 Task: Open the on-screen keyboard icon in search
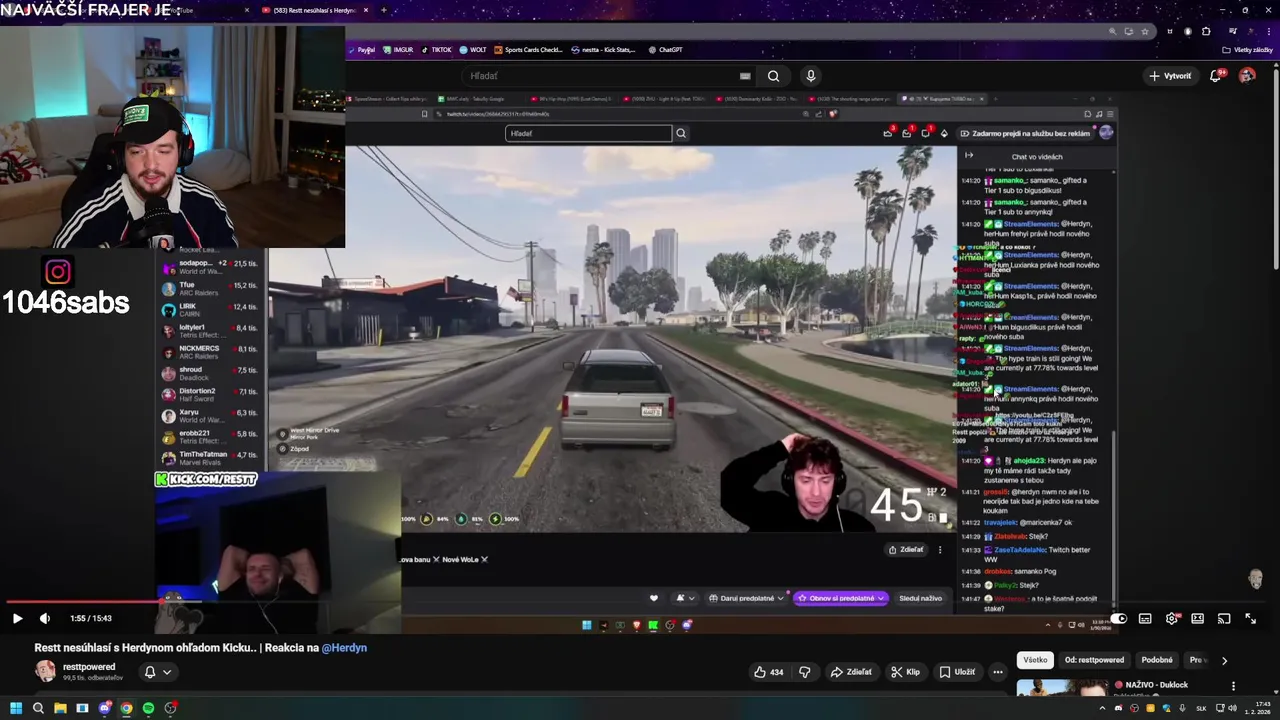coord(745,76)
